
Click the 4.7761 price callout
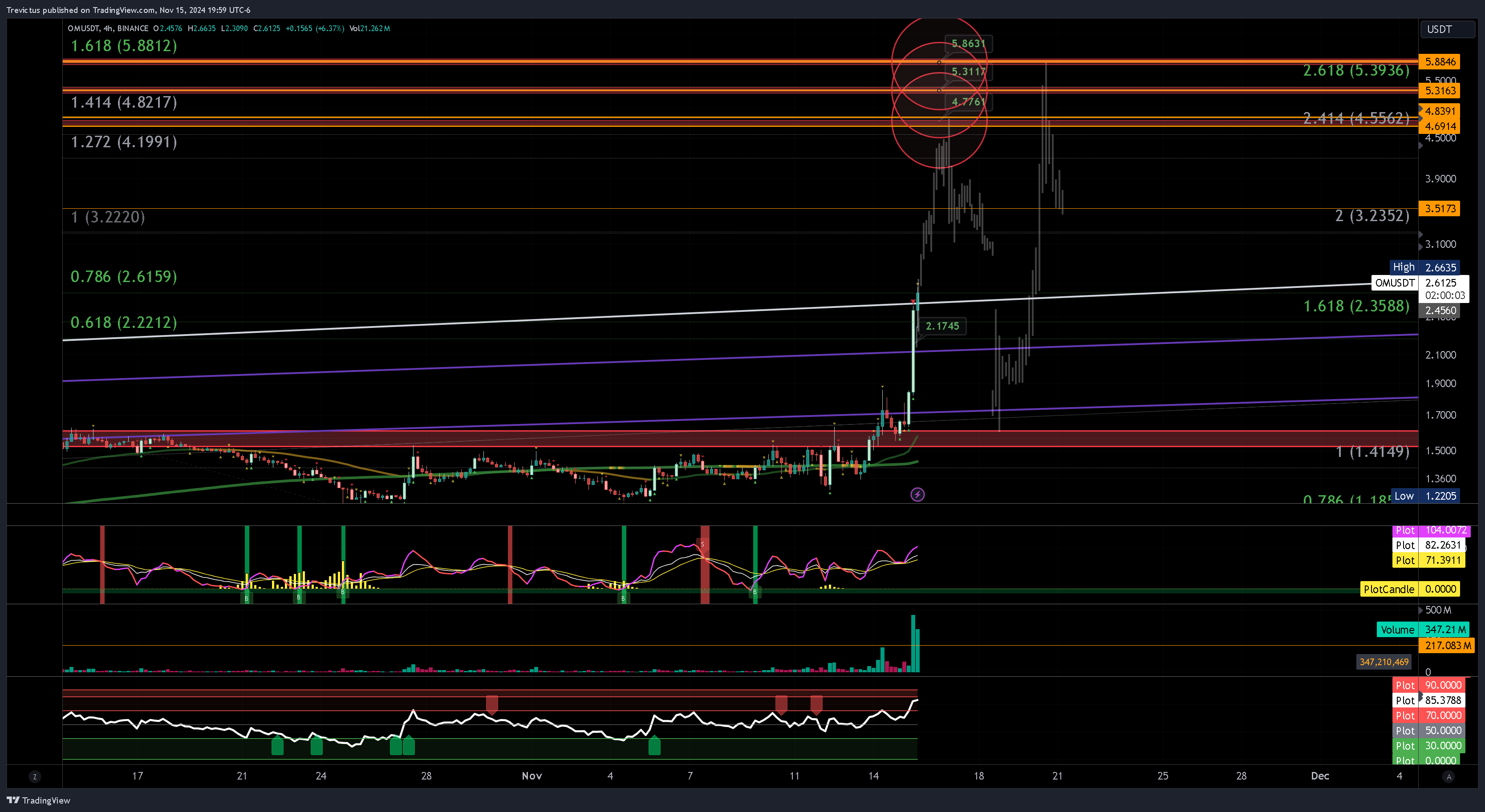pos(969,101)
